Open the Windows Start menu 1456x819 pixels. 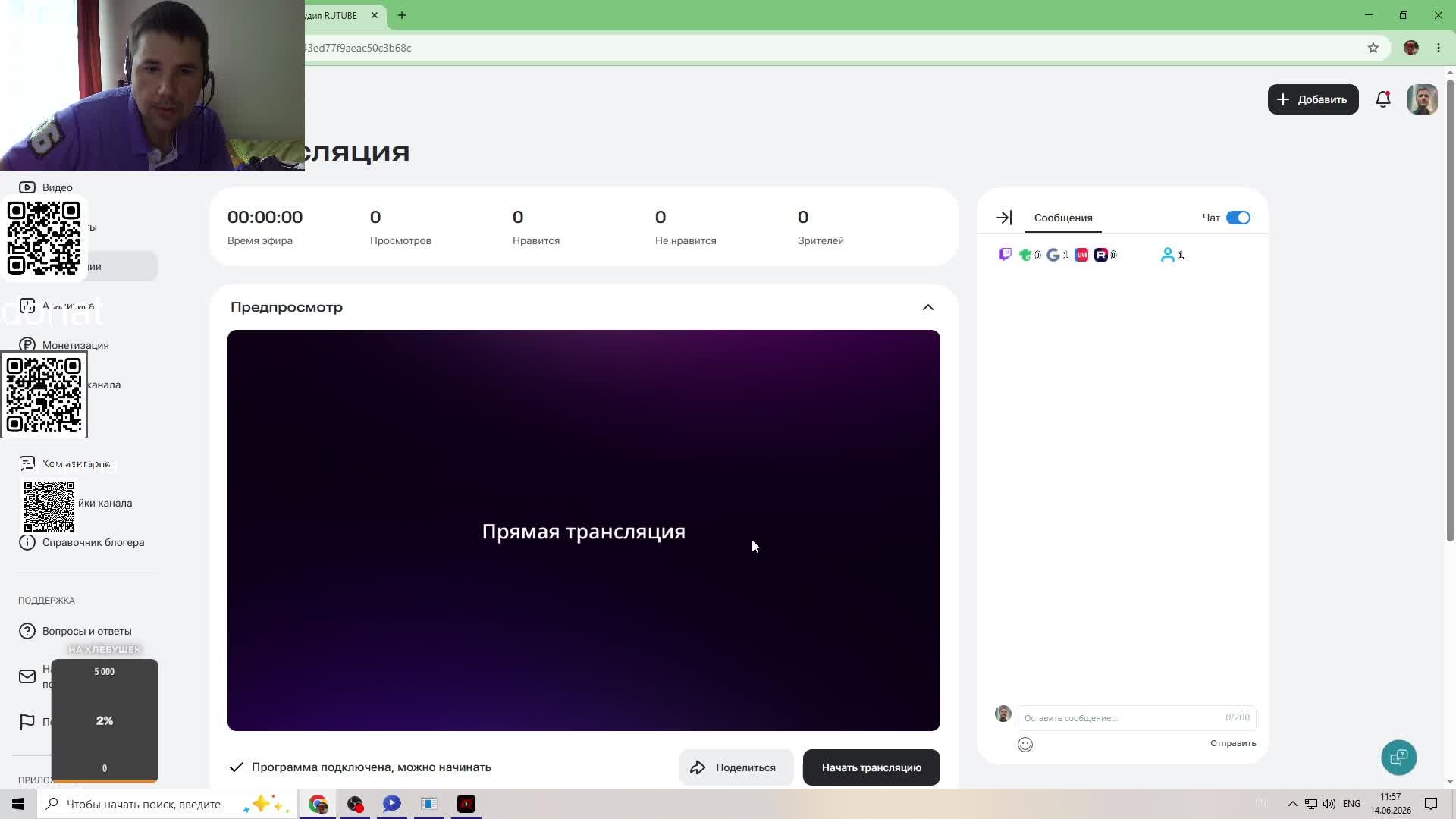tap(18, 804)
